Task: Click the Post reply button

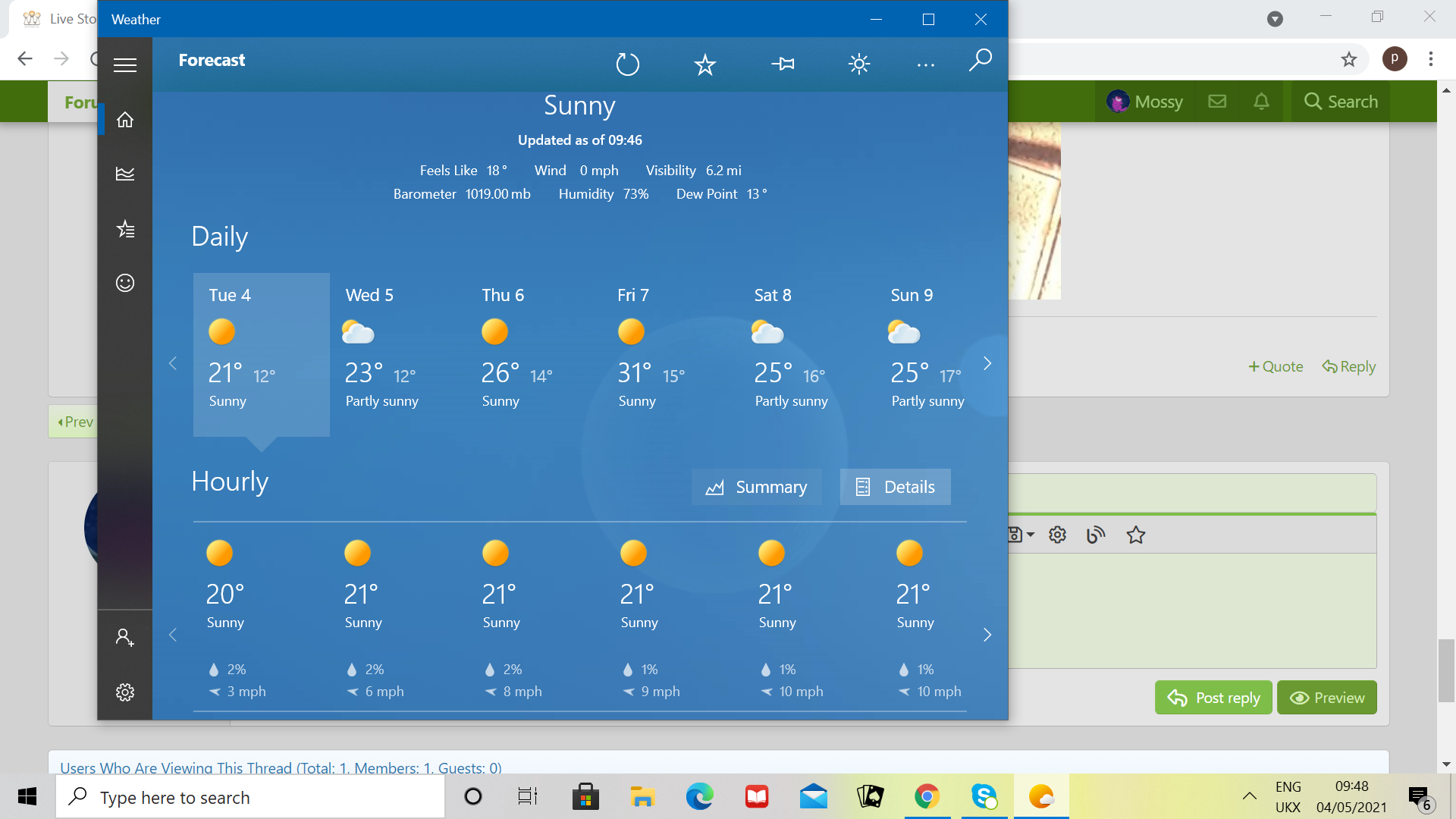Action: click(x=1213, y=698)
